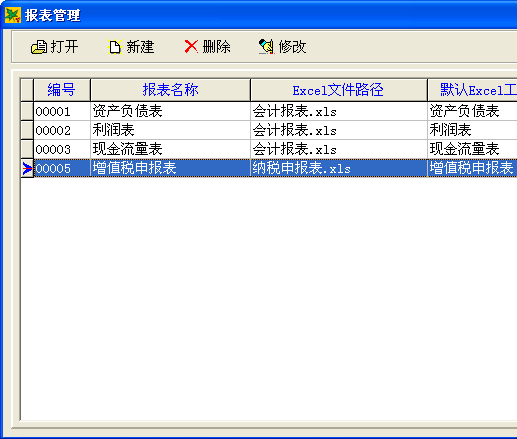
Task: Delete the report using 删除
Action: [207, 47]
